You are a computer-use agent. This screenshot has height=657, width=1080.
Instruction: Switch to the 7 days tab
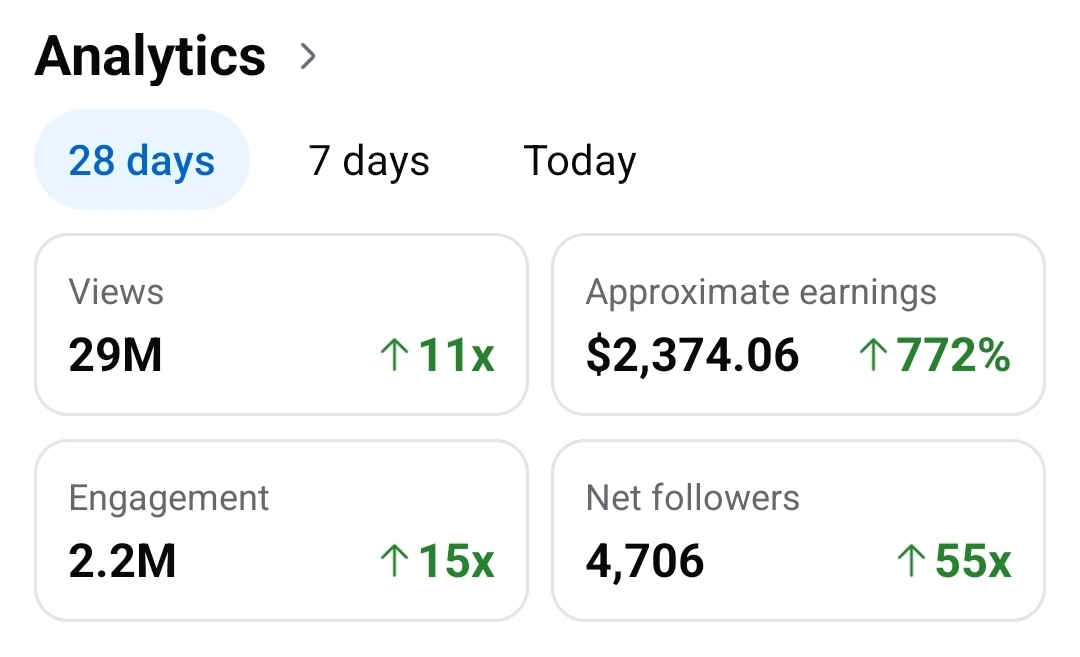[x=369, y=161]
